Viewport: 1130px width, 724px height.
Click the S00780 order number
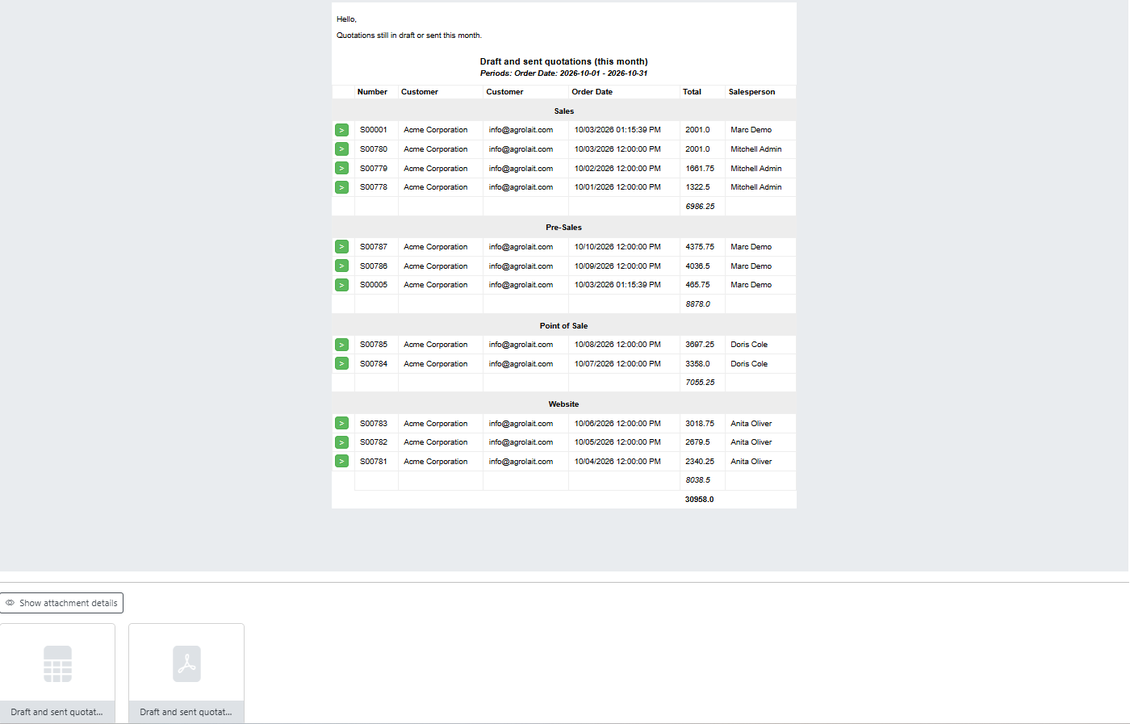point(373,149)
